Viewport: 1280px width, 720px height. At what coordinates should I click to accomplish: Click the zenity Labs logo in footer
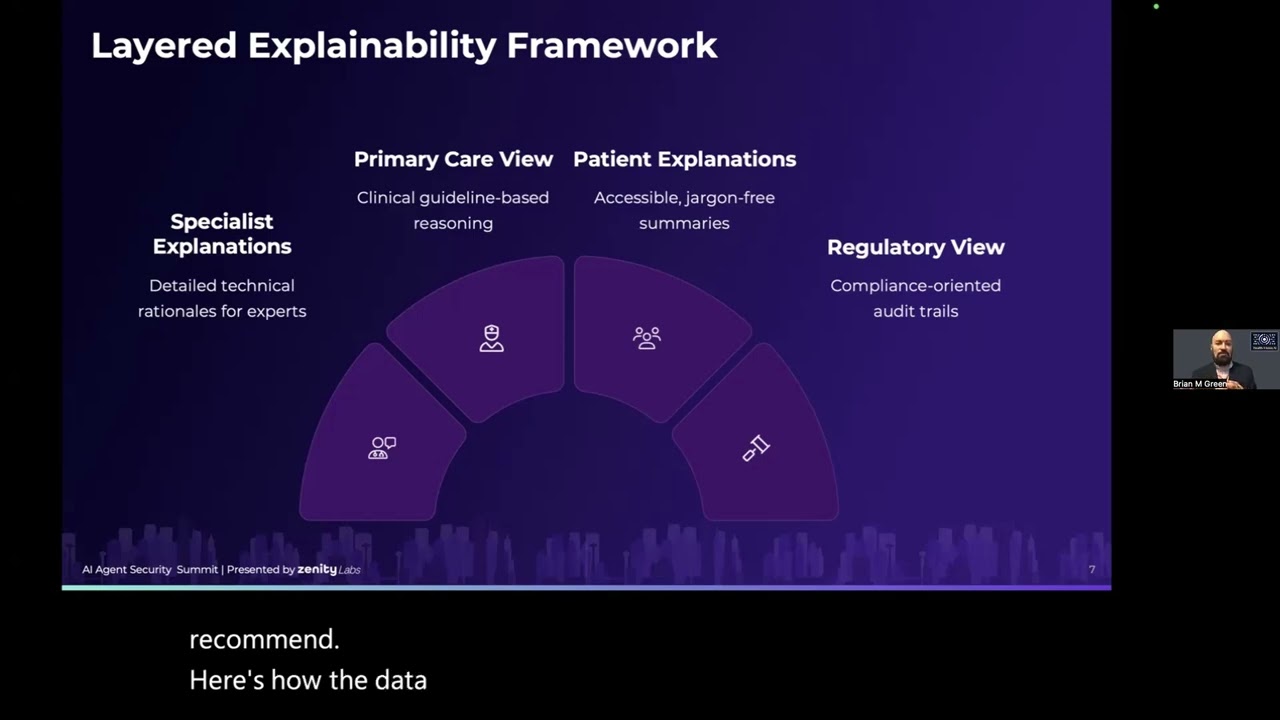pyautogui.click(x=328, y=570)
